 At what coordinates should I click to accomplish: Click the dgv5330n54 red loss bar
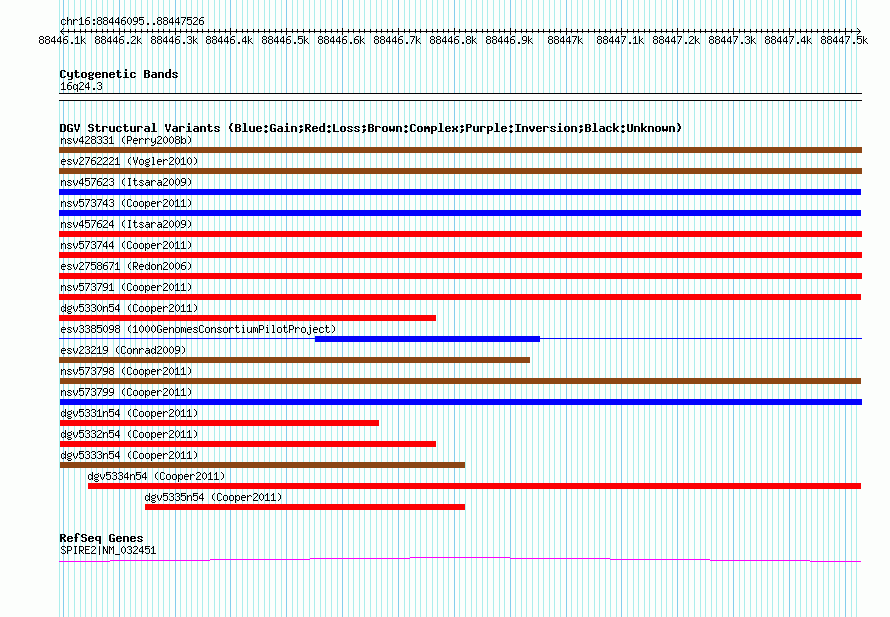pos(247,318)
